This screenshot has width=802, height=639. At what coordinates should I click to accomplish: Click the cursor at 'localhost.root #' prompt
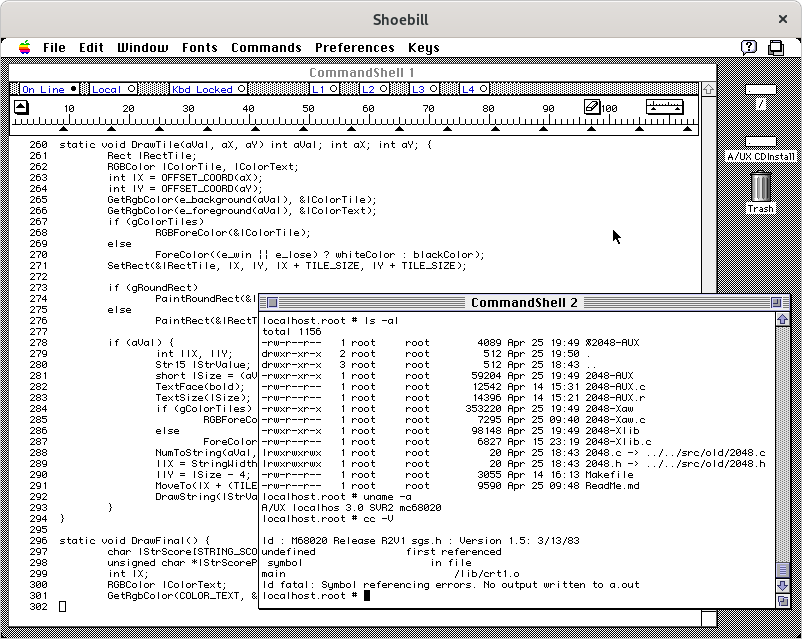point(366,596)
